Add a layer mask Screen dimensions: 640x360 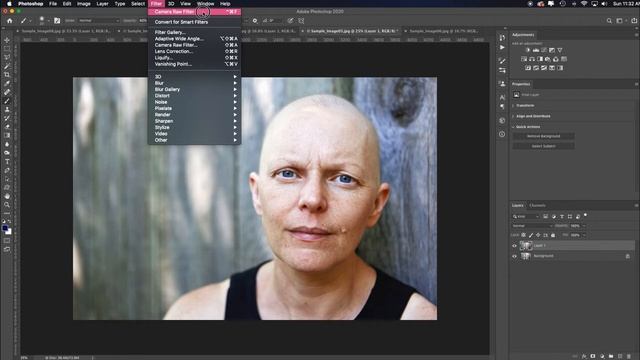point(593,356)
